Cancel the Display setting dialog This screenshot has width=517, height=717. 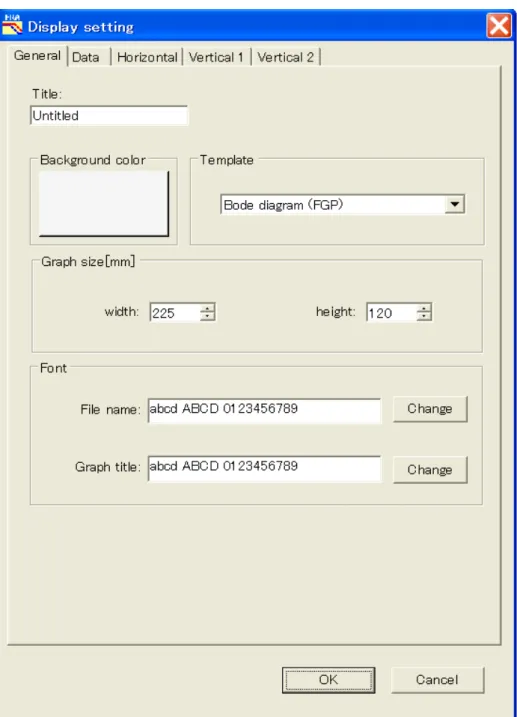pos(437,680)
